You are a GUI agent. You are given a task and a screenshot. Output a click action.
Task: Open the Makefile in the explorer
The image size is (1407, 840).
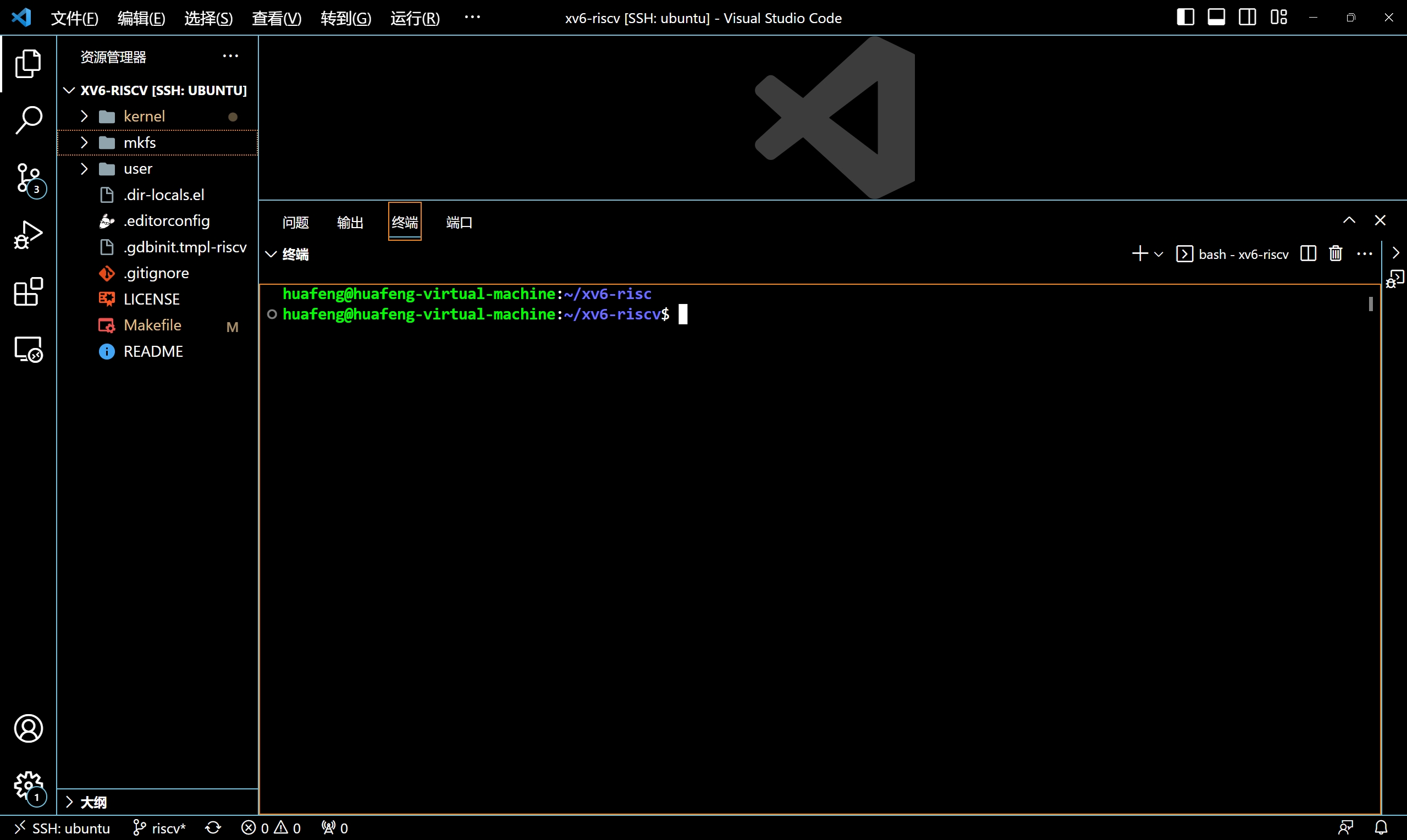pos(152,325)
